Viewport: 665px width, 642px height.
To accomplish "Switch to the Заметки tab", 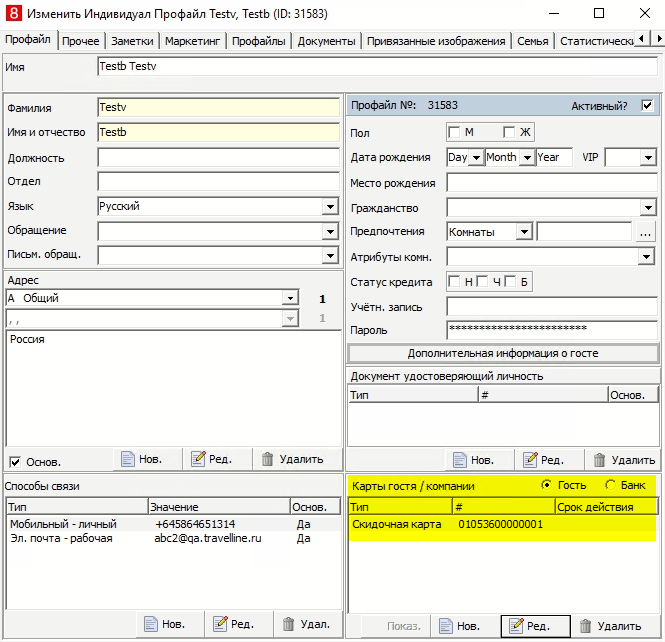I will coord(132,41).
